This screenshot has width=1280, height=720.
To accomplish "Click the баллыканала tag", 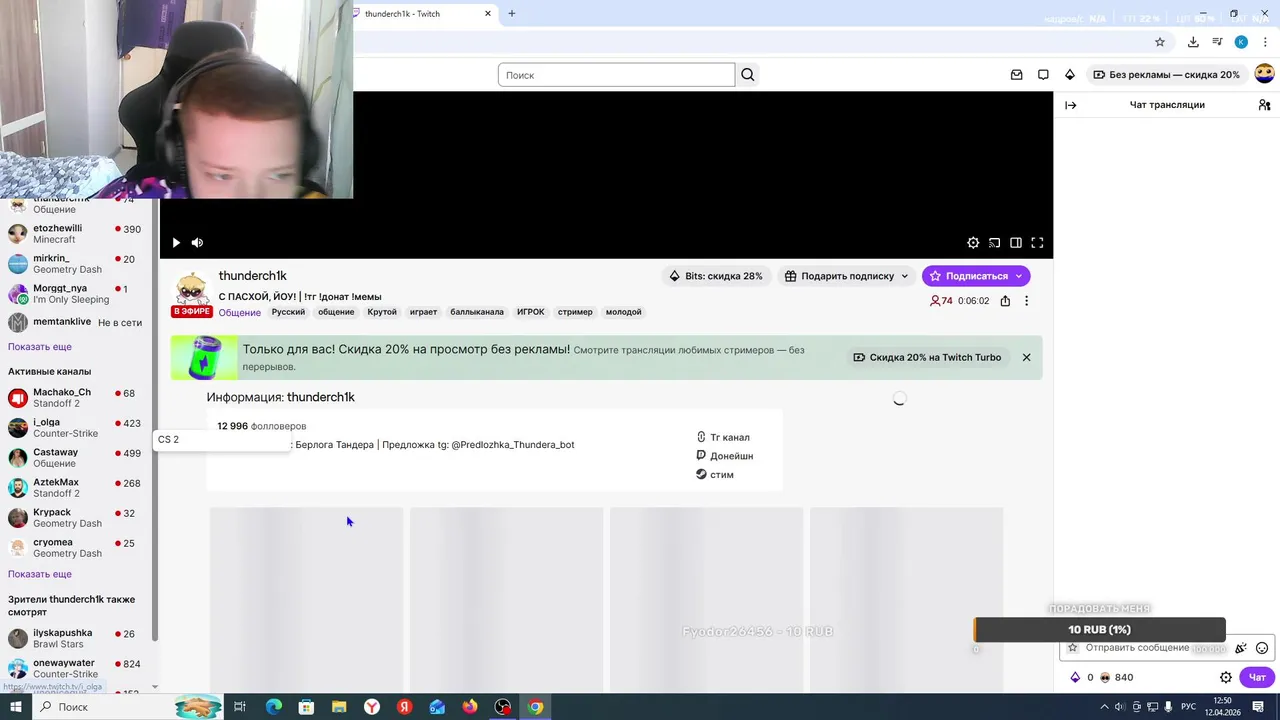I will tap(477, 312).
